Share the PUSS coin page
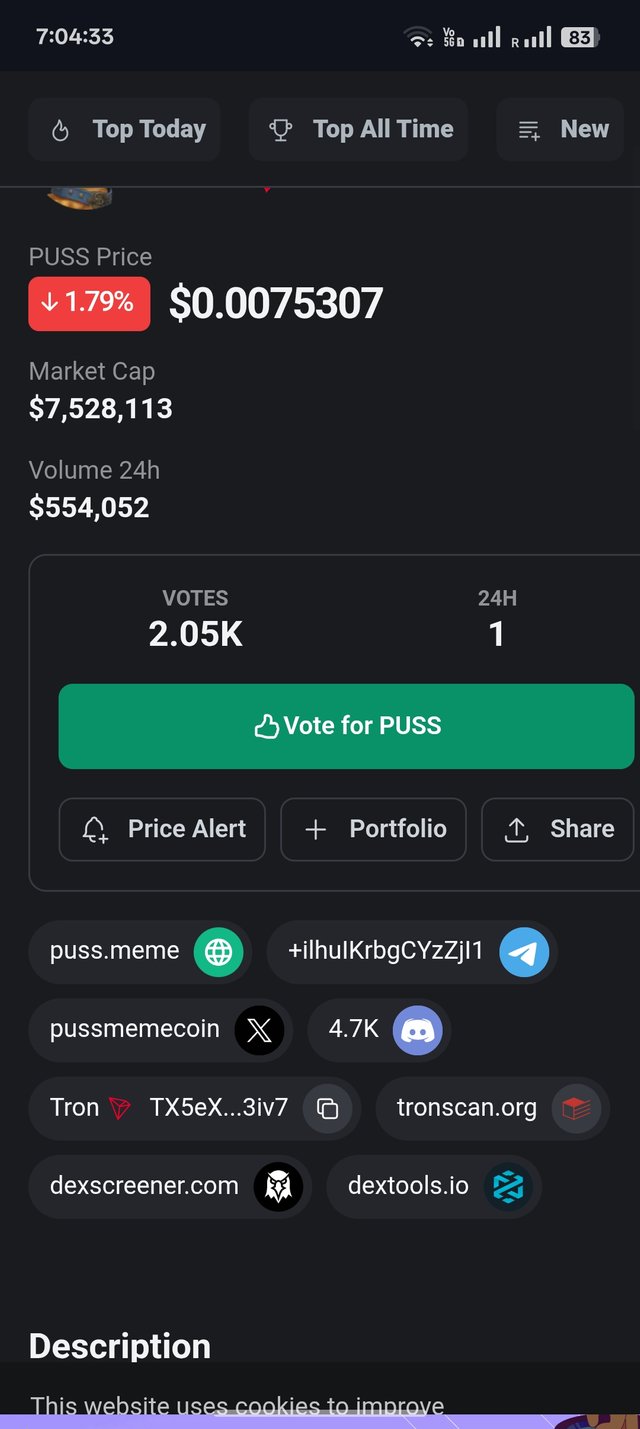 point(558,829)
